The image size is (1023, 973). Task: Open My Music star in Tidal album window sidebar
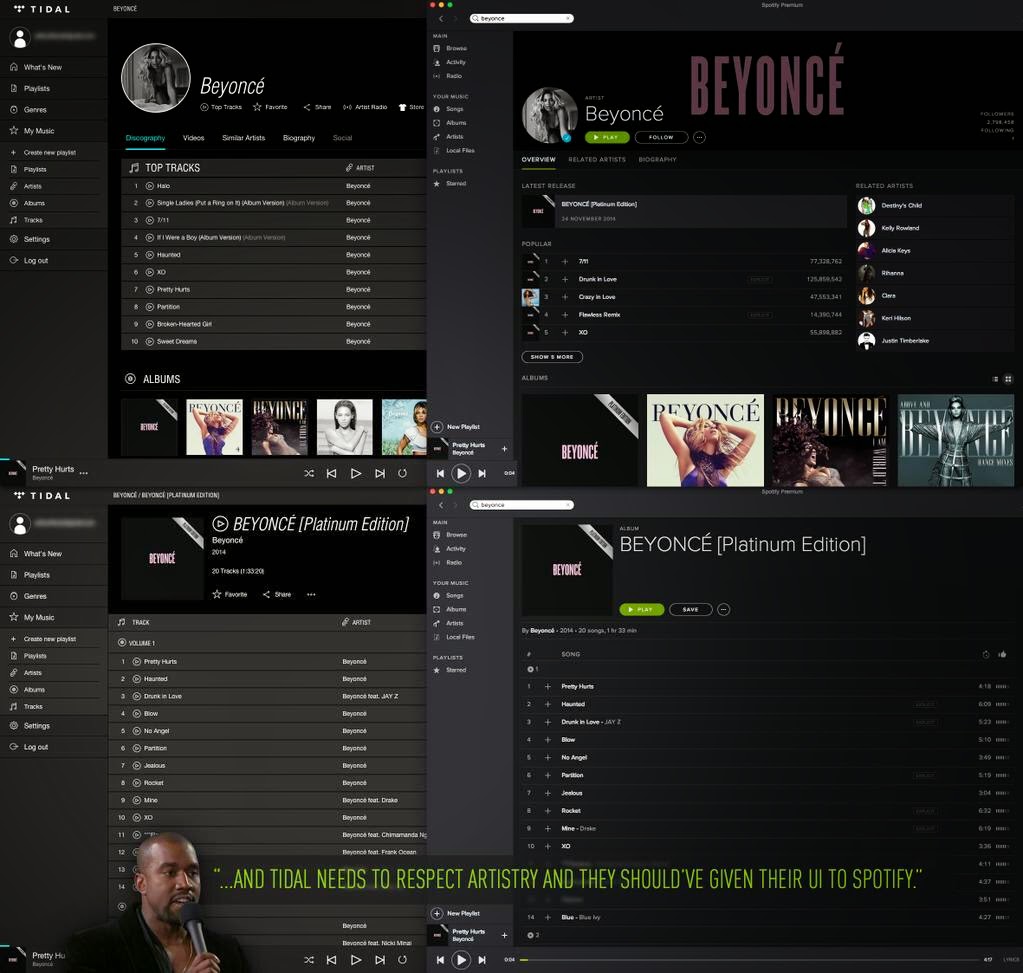[x=14, y=617]
